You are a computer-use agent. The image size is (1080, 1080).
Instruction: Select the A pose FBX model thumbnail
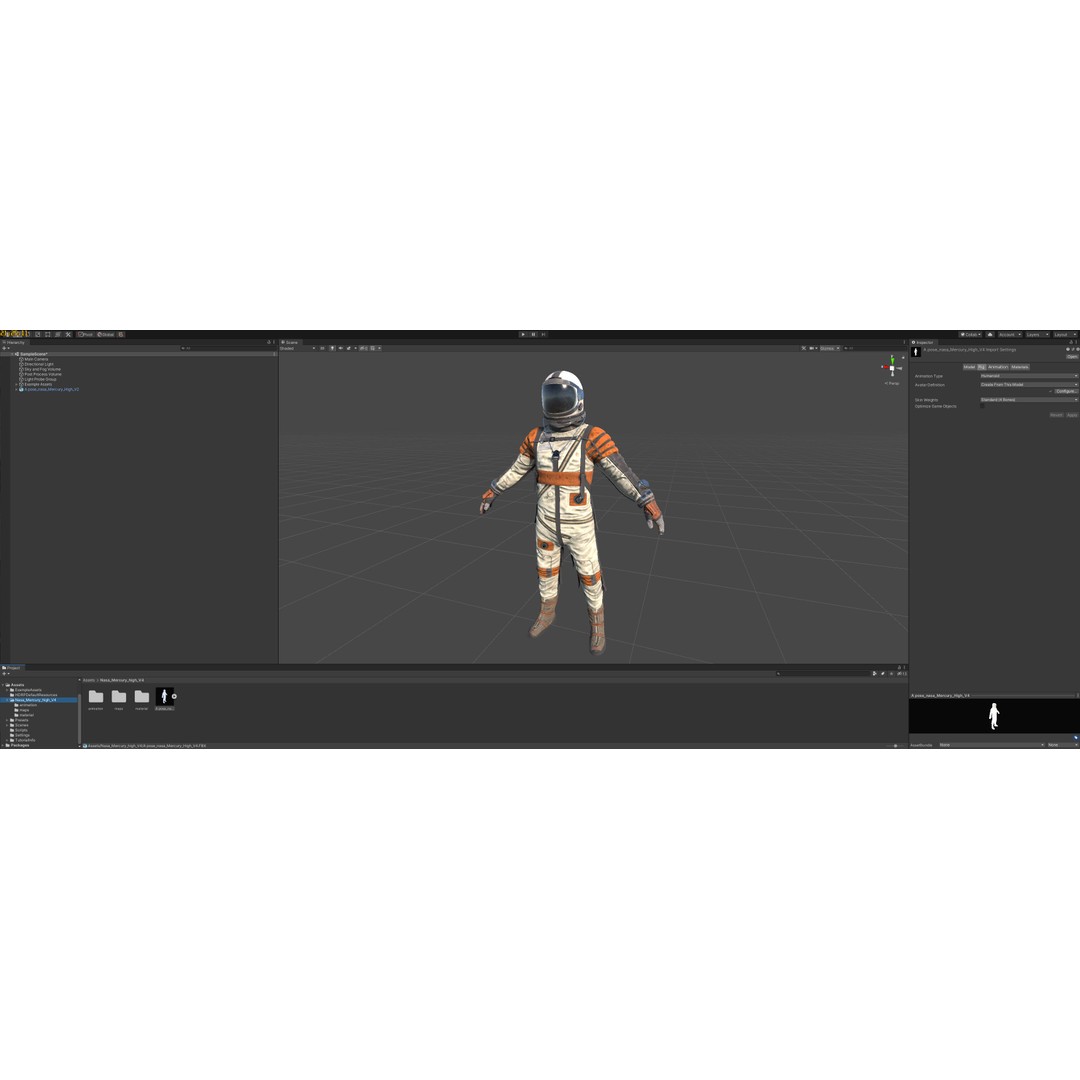[165, 696]
